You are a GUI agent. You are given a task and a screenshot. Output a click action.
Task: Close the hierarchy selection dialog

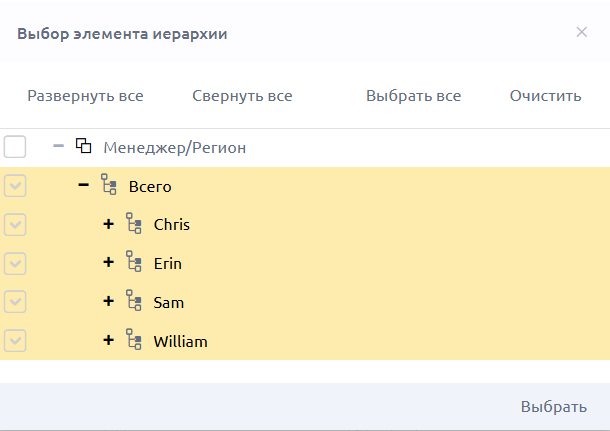(582, 32)
